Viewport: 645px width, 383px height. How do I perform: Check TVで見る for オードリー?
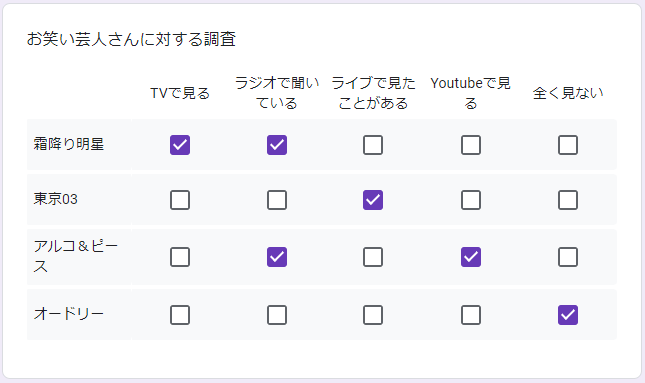pyautogui.click(x=180, y=315)
